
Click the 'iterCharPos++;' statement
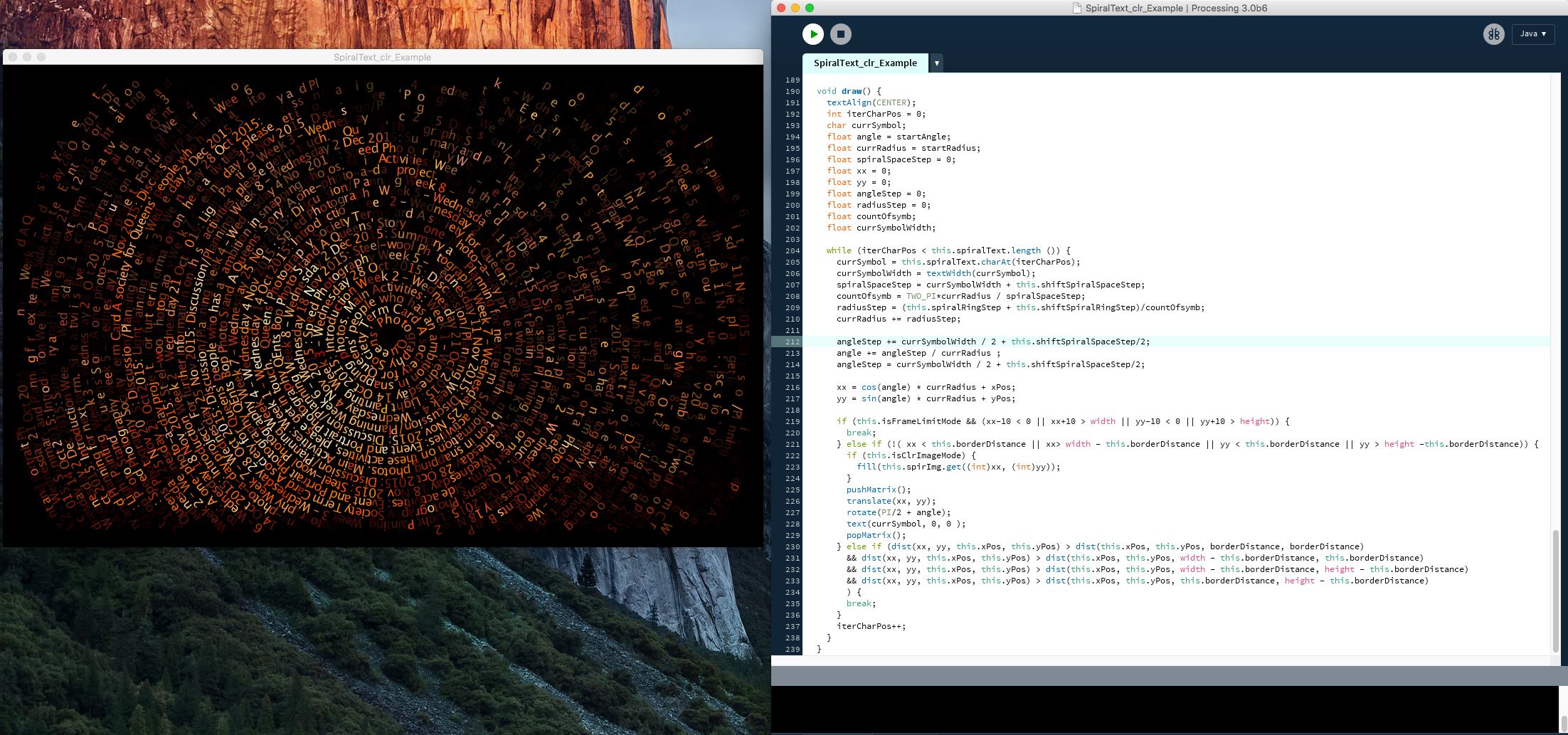pos(871,626)
